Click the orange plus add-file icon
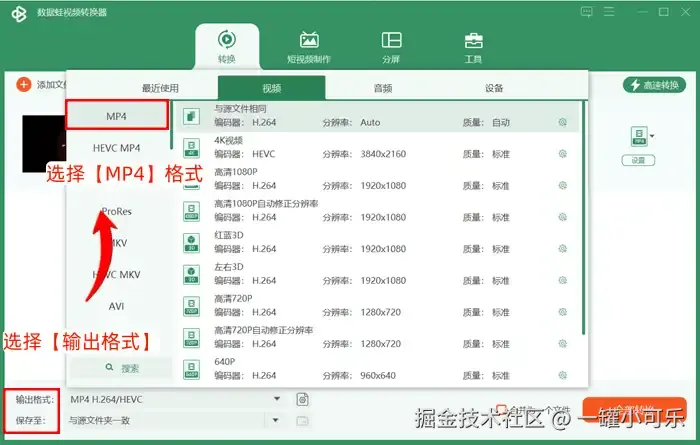Image resolution: width=700 pixels, height=445 pixels. pos(24,84)
